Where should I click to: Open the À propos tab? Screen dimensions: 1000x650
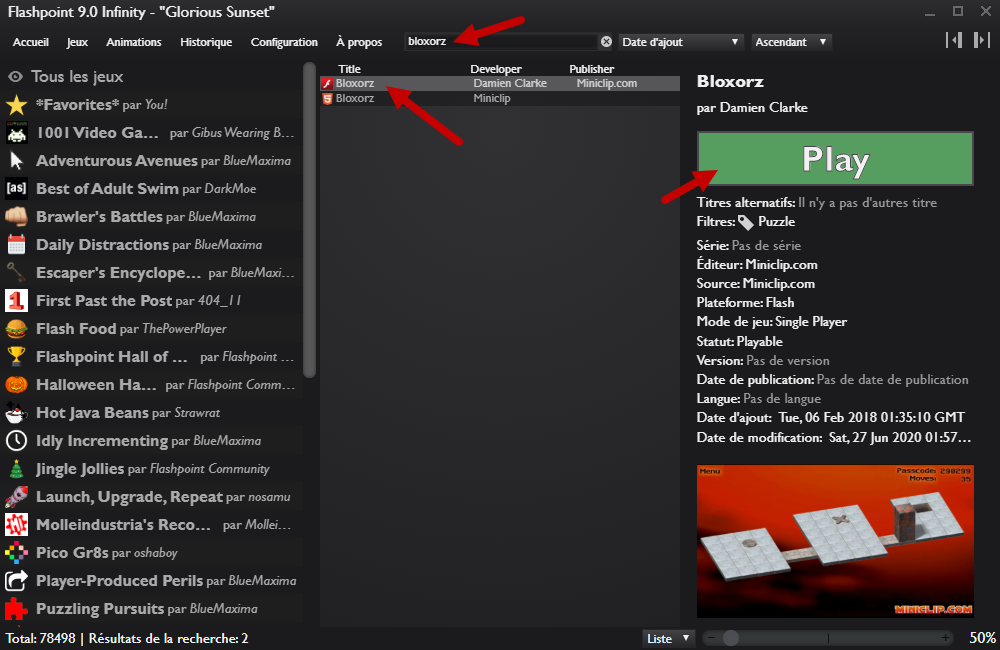coord(359,42)
